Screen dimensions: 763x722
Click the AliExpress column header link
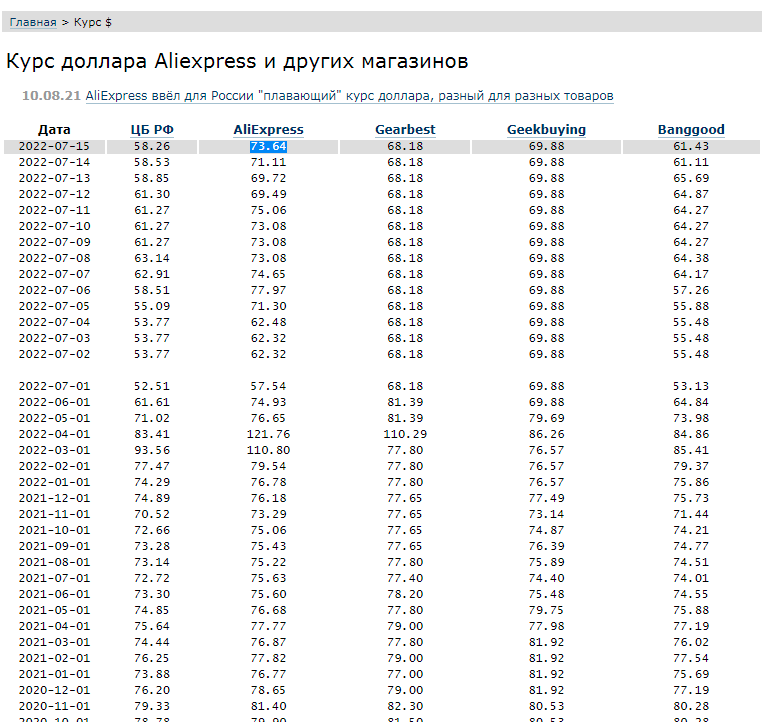tap(269, 130)
